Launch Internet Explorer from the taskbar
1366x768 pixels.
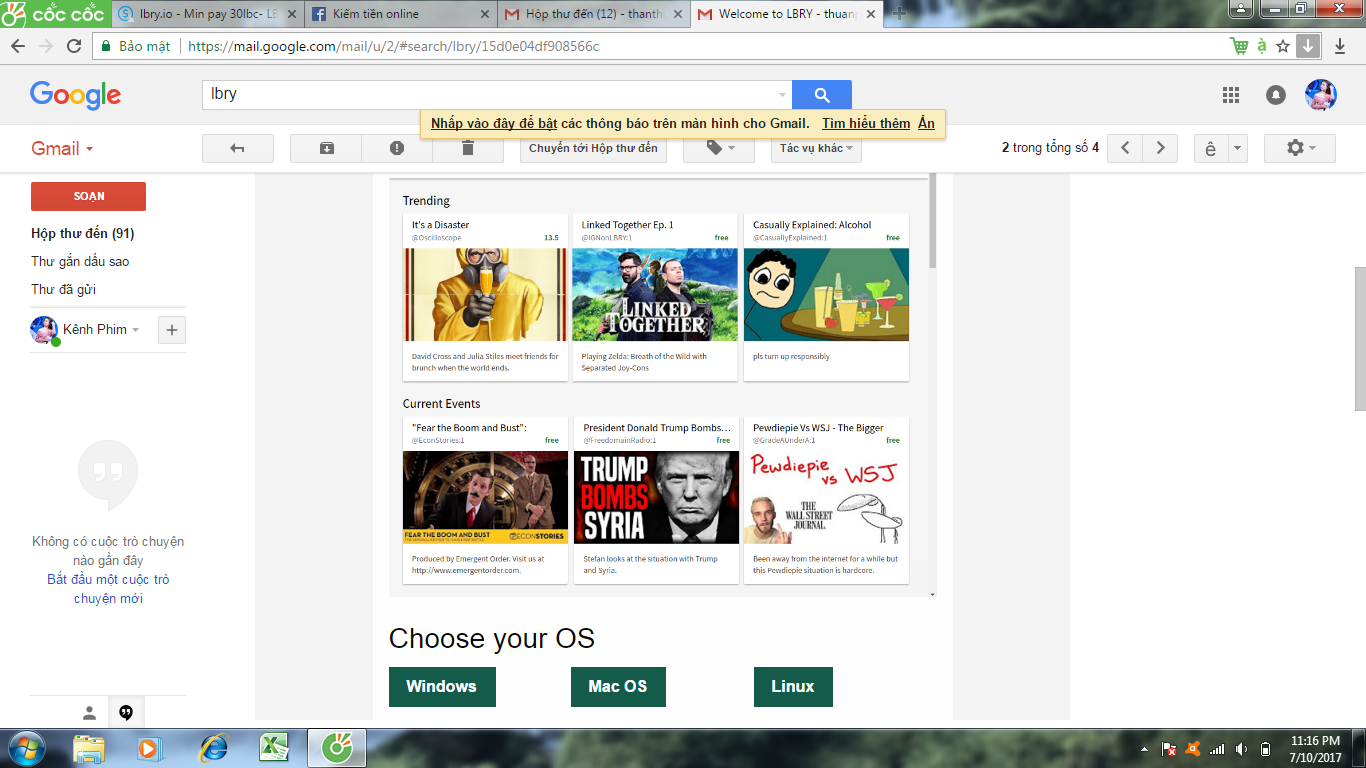point(214,748)
